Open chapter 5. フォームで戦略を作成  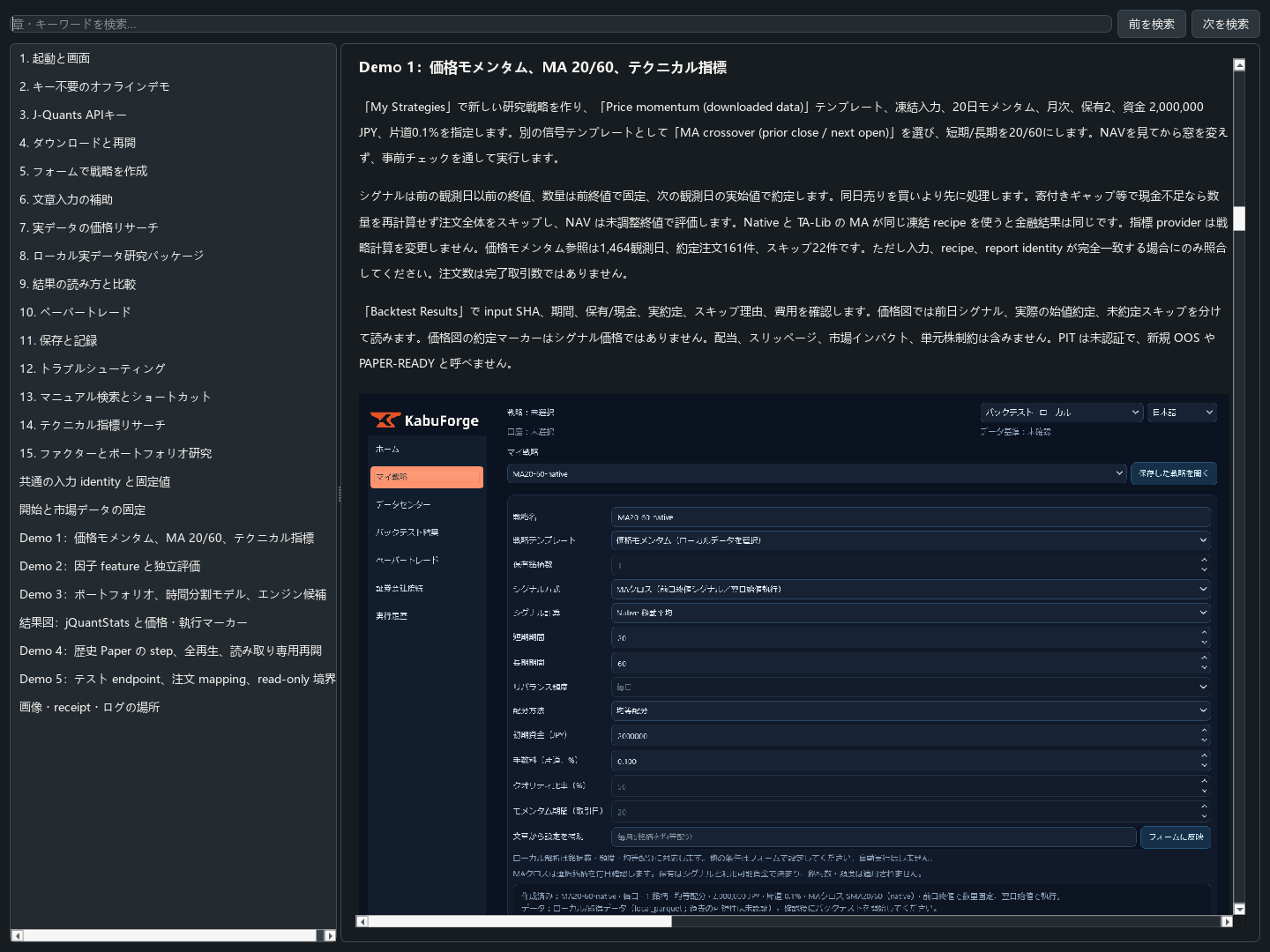pos(174,171)
